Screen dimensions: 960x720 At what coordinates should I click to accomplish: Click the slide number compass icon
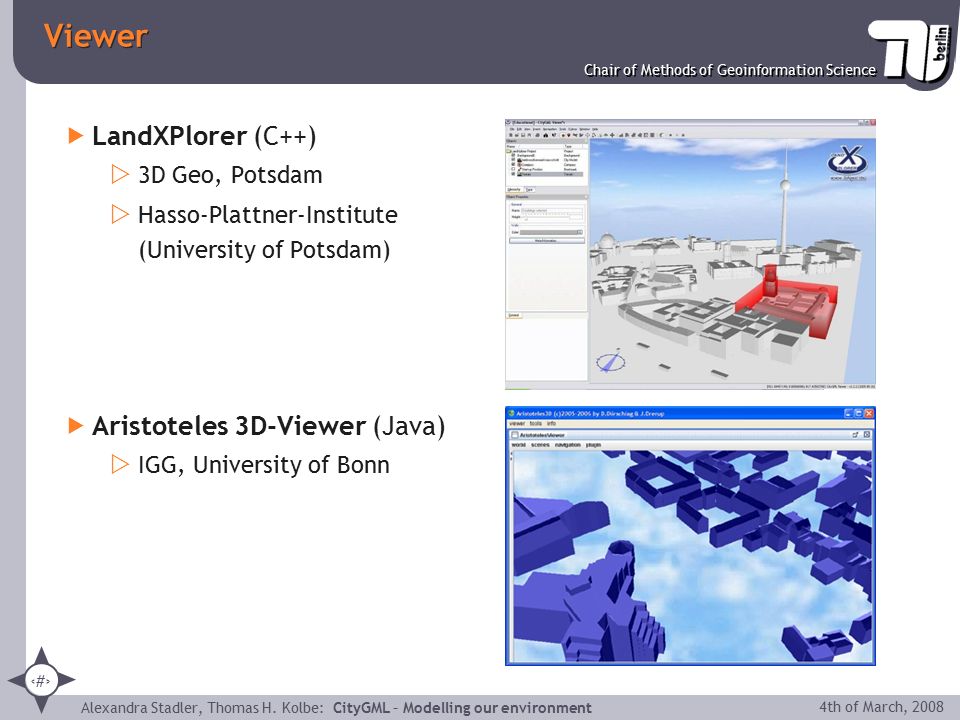point(41,680)
